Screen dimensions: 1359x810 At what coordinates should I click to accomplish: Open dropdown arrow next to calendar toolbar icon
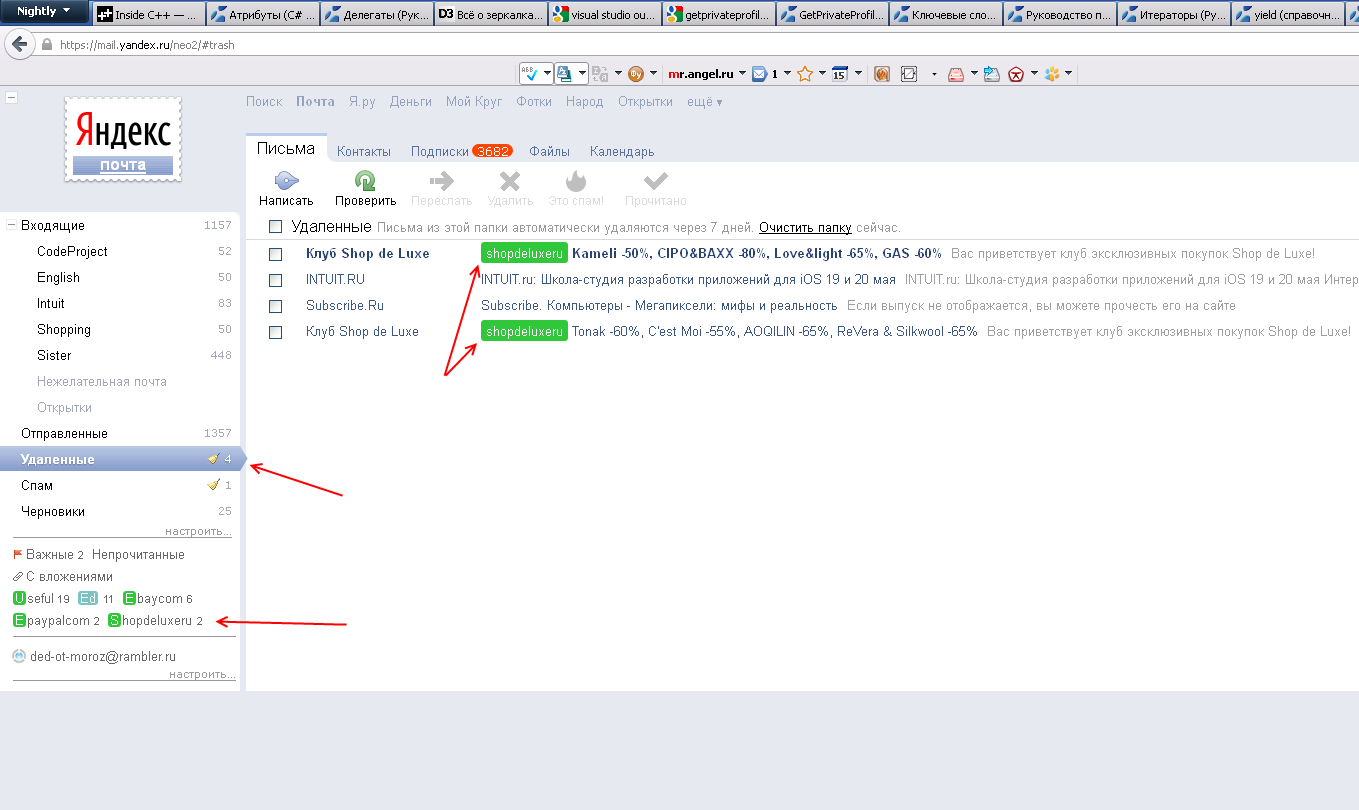tap(857, 74)
